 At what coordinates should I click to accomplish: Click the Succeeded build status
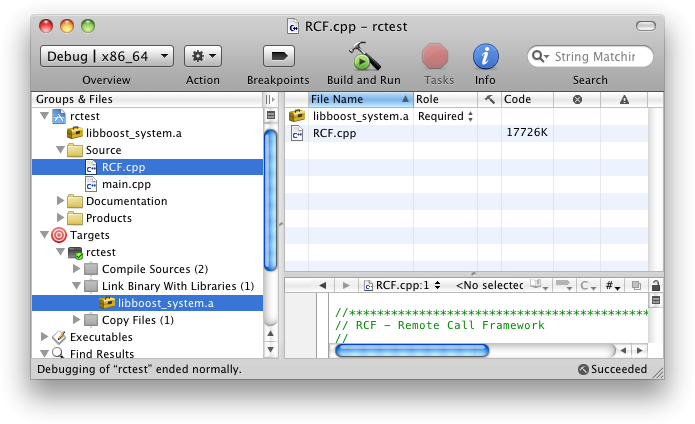point(613,369)
